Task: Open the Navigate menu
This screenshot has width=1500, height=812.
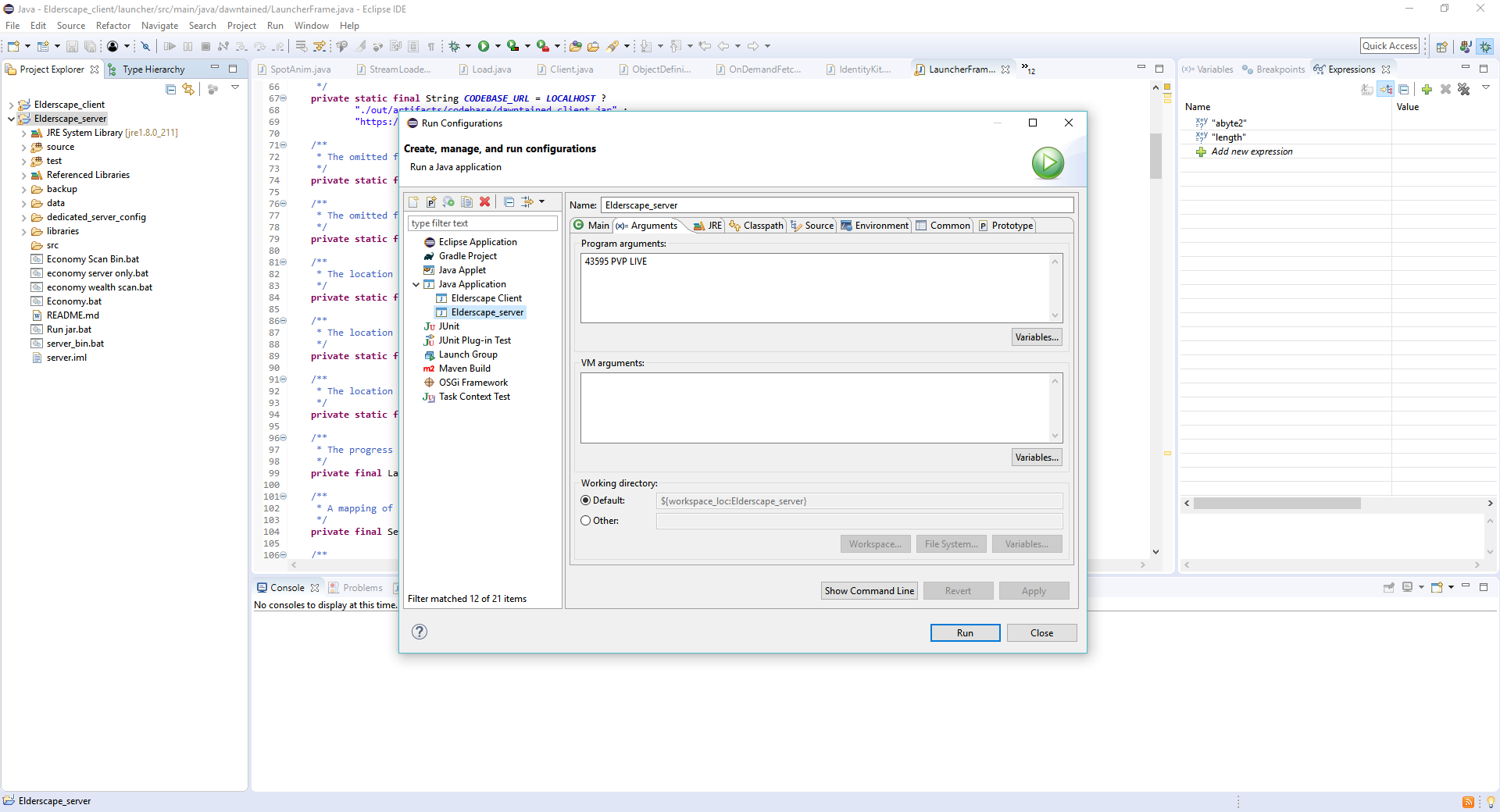Action: tap(159, 26)
